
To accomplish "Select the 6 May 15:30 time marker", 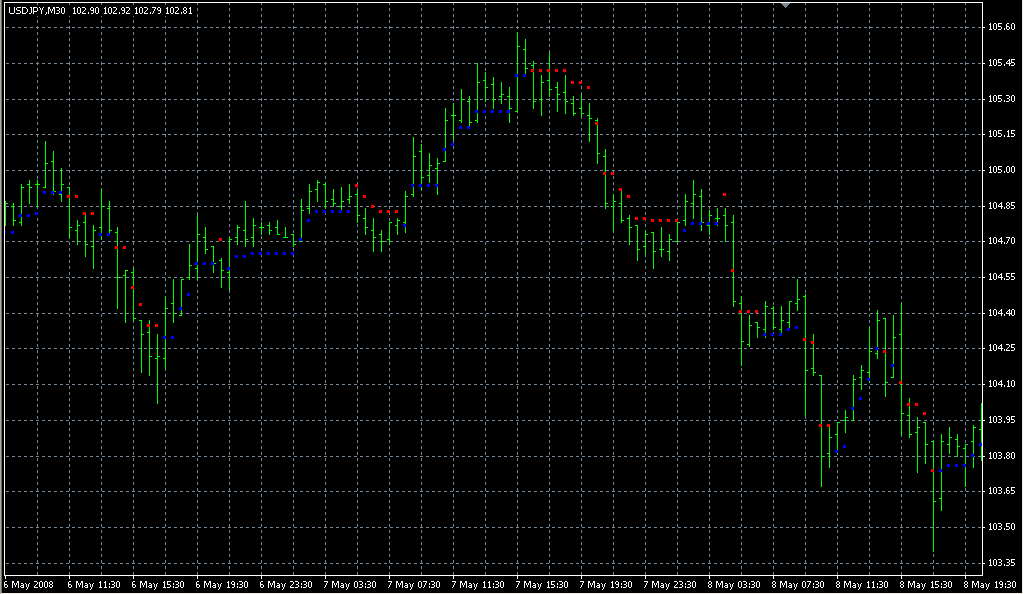I will click(x=158, y=584).
